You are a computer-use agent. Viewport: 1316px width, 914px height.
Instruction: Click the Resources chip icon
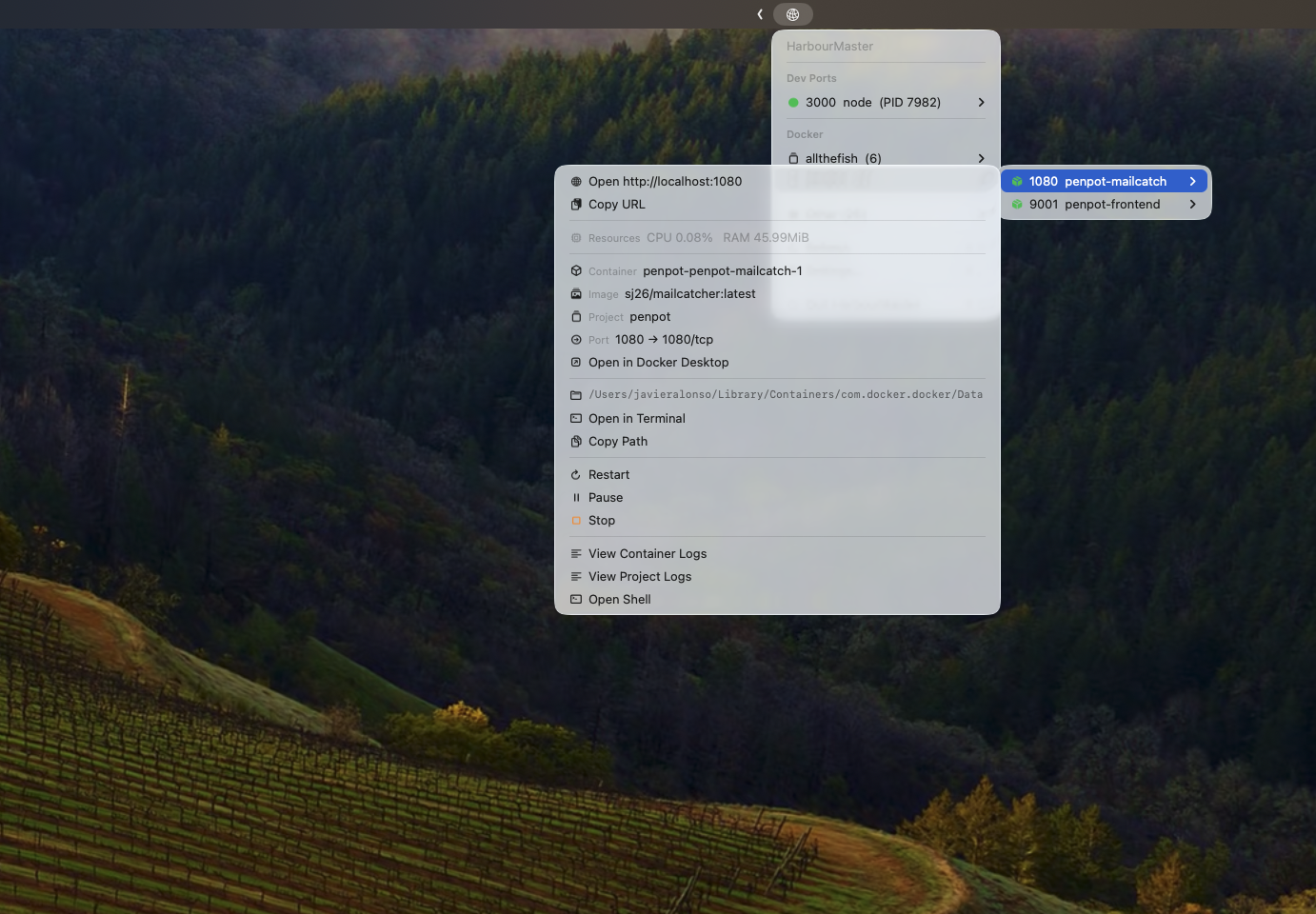click(576, 238)
